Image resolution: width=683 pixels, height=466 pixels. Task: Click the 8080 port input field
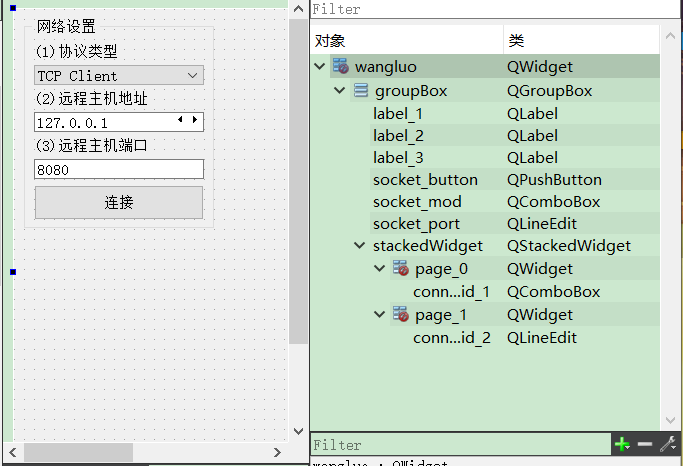click(119, 169)
